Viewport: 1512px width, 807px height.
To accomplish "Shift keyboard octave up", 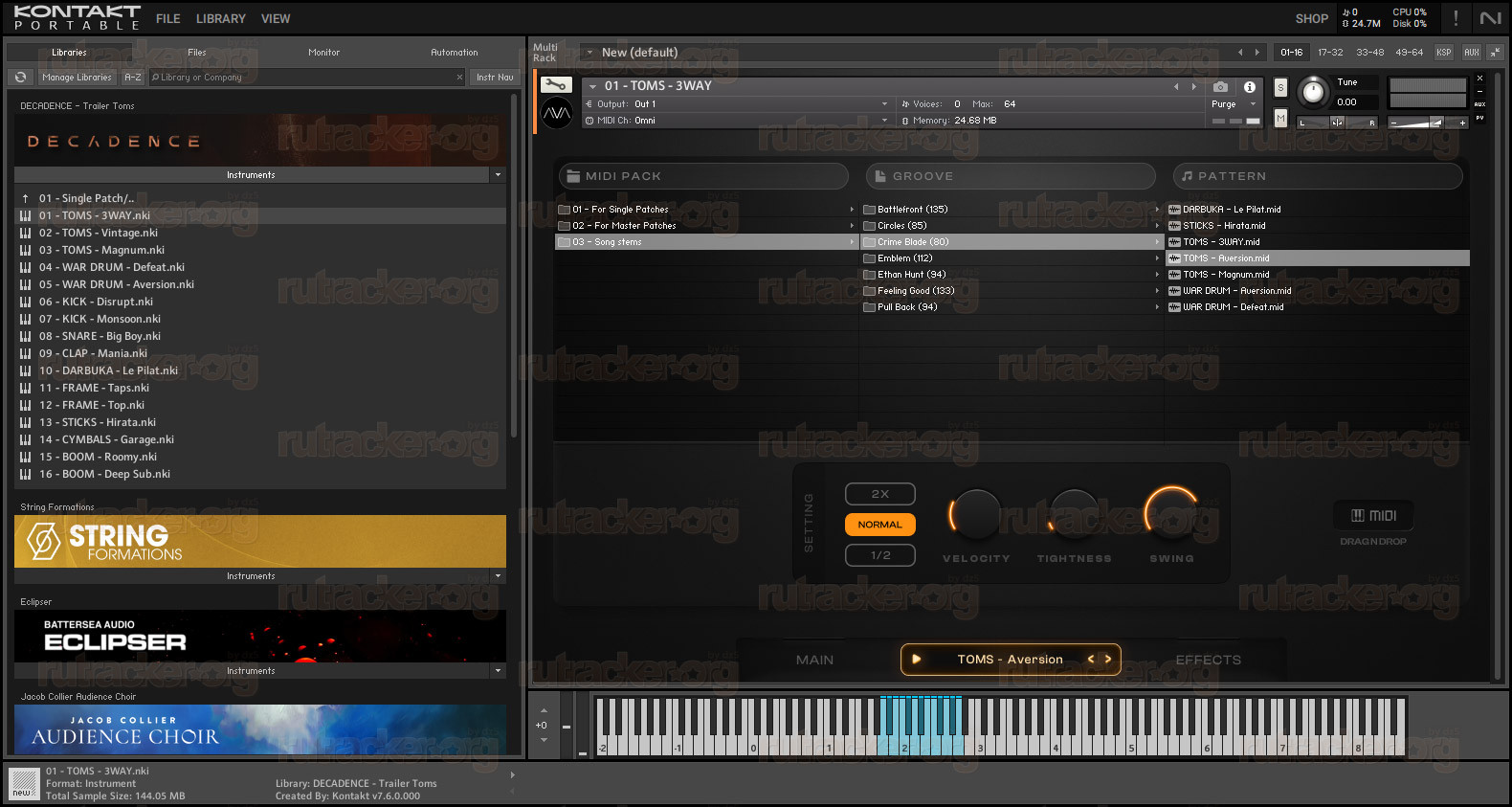I will (x=544, y=710).
